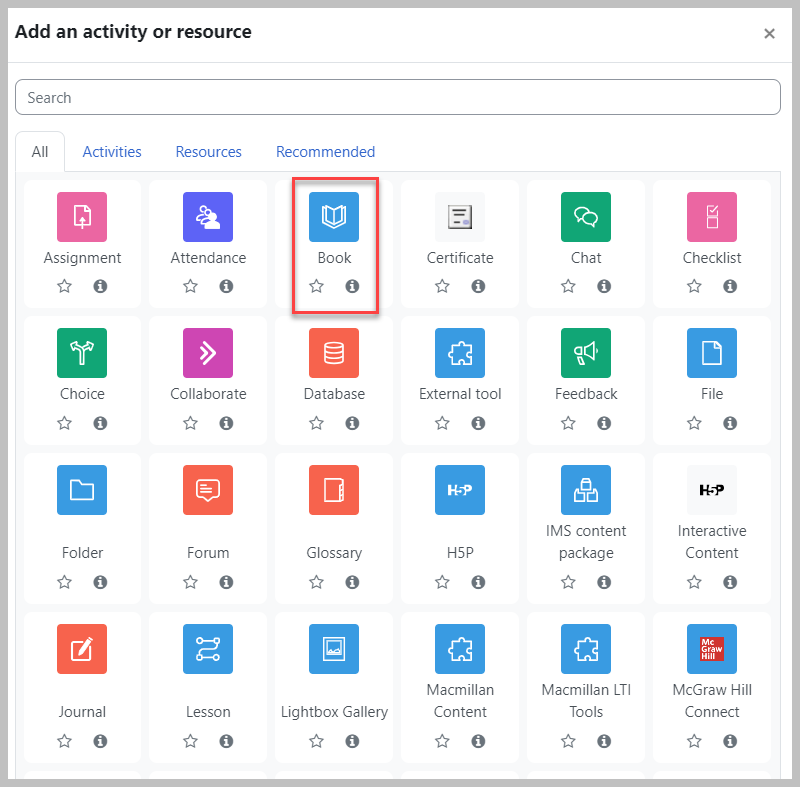Select the Folder resource icon
The height and width of the screenshot is (787, 800).
[82, 490]
